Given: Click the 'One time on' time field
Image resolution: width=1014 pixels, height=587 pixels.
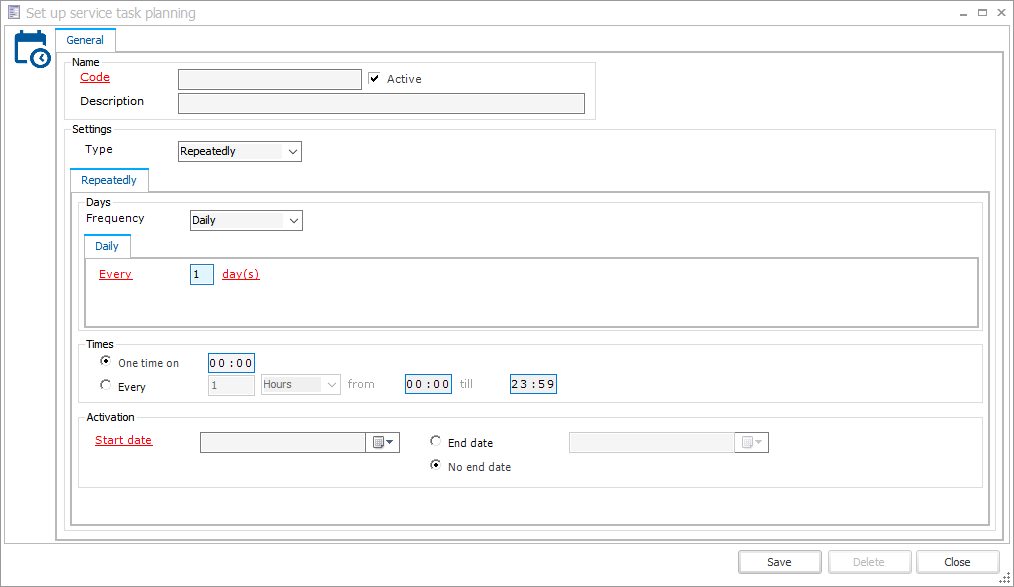Looking at the screenshot, I should [x=231, y=363].
